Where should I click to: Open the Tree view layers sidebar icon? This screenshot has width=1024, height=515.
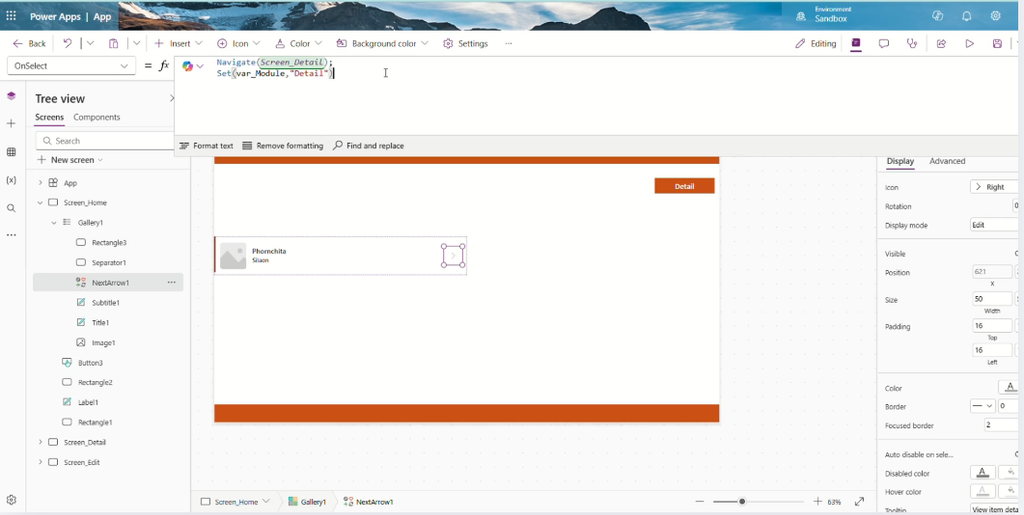11,96
